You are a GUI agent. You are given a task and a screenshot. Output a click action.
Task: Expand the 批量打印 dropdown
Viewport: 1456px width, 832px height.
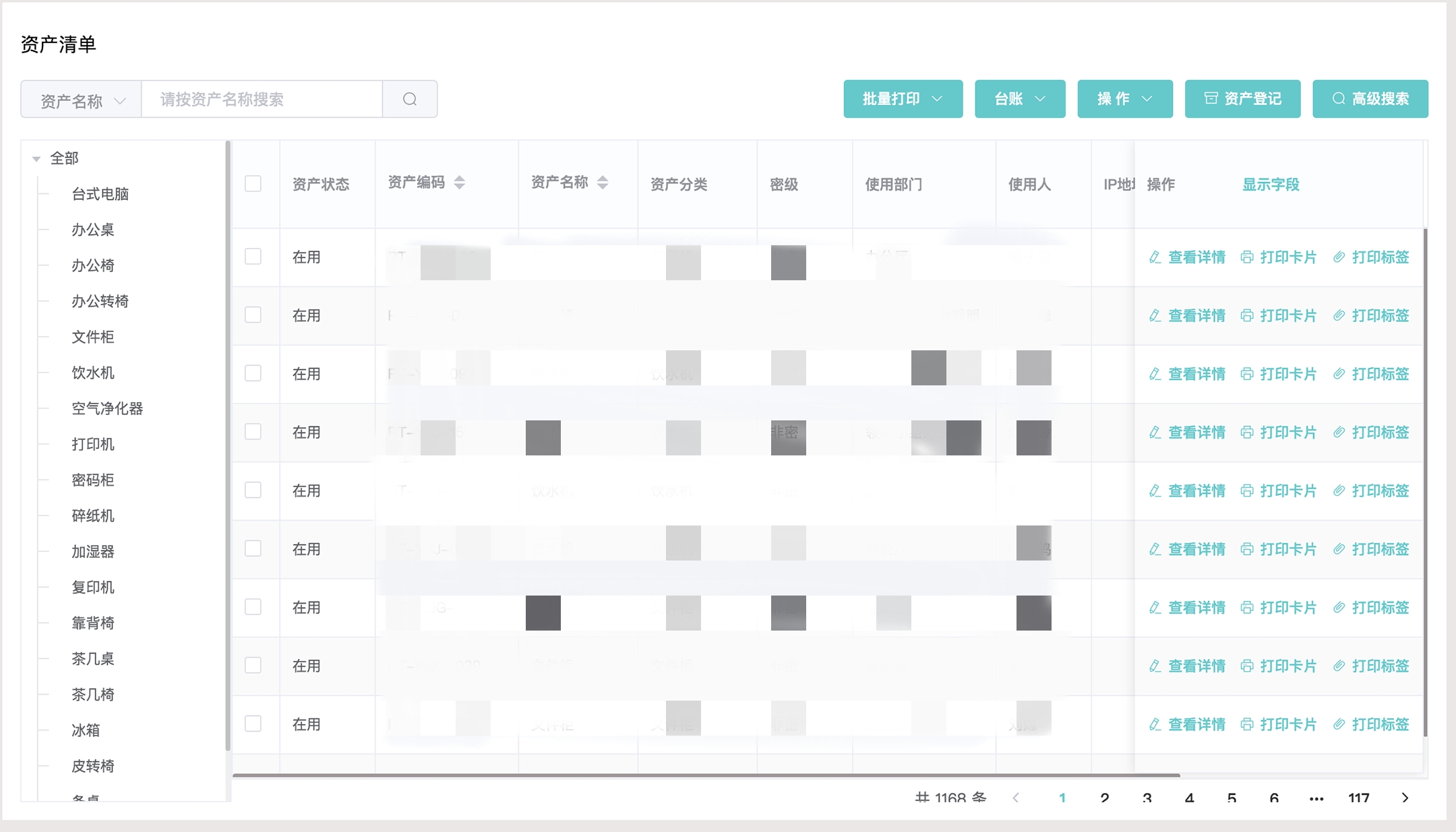tap(903, 99)
